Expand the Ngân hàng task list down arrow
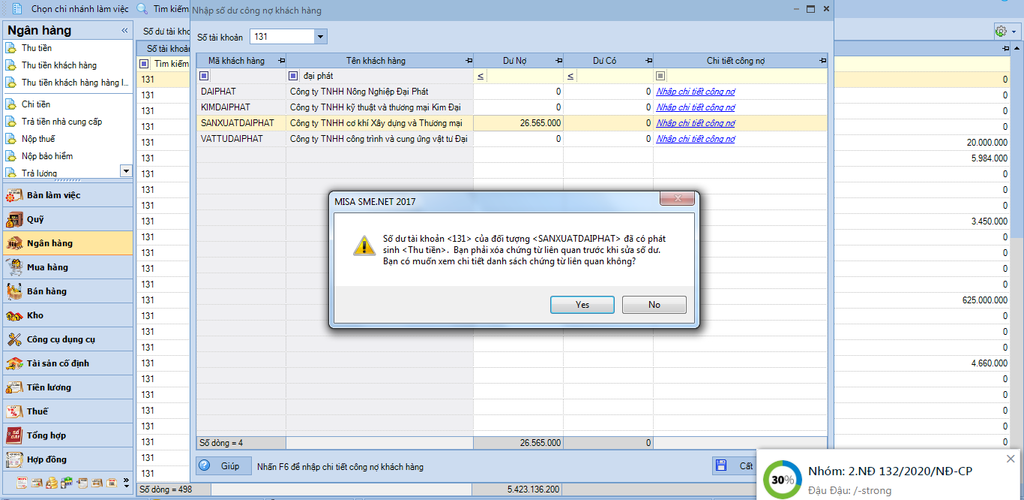The height and width of the screenshot is (500, 1024). [125, 170]
